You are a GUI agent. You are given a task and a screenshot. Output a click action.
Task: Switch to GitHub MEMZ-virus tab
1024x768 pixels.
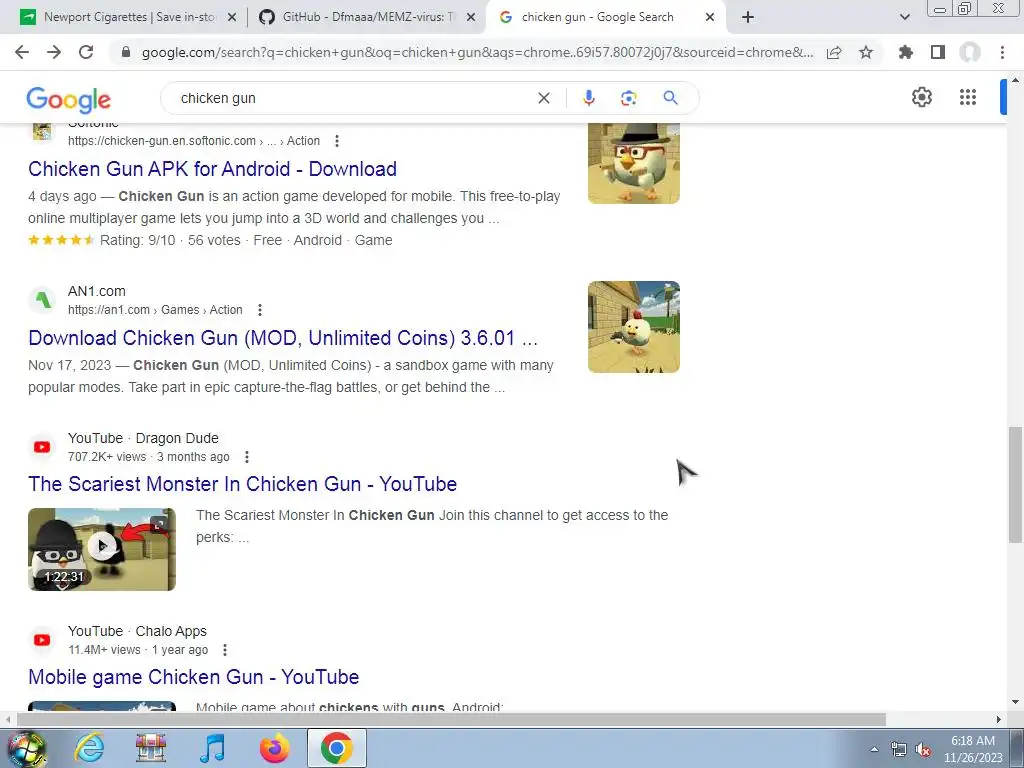point(367,17)
